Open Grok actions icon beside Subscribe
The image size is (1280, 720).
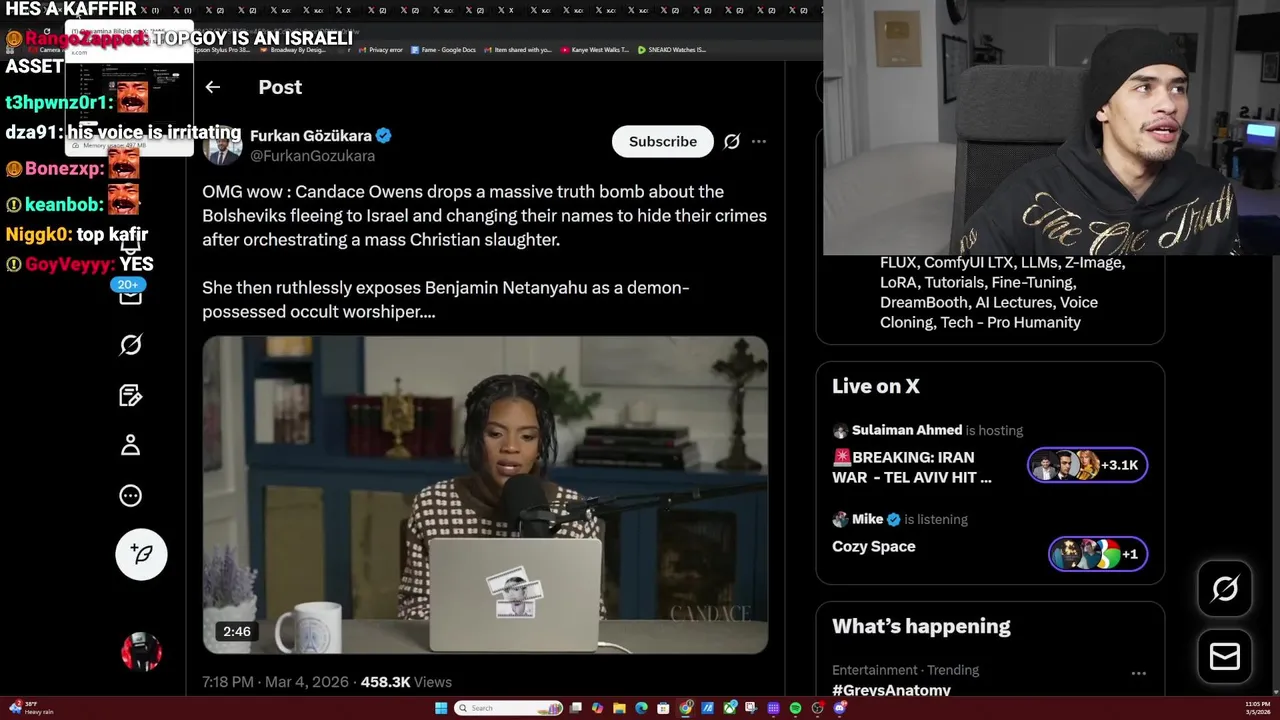pyautogui.click(x=732, y=142)
